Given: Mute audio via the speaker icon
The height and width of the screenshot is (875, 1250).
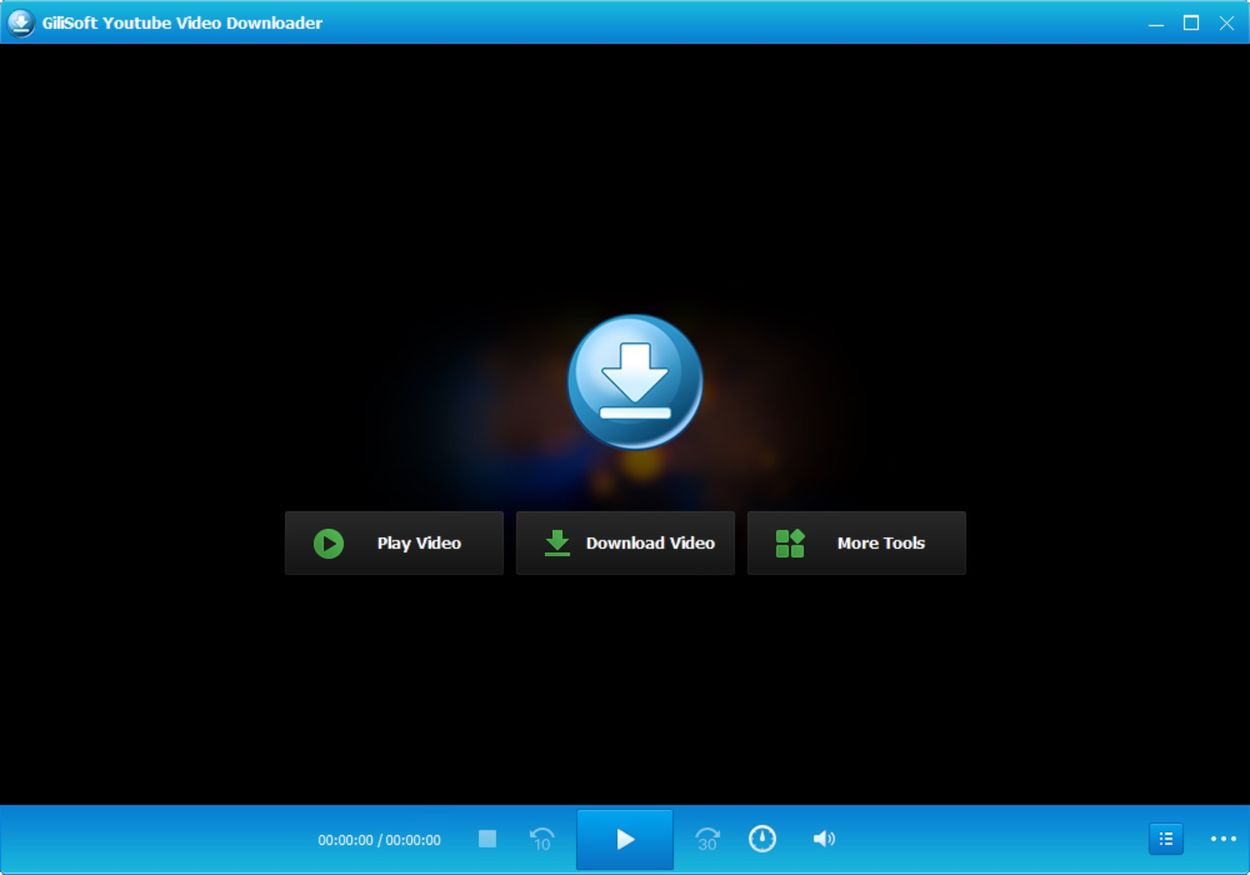Looking at the screenshot, I should (x=823, y=839).
